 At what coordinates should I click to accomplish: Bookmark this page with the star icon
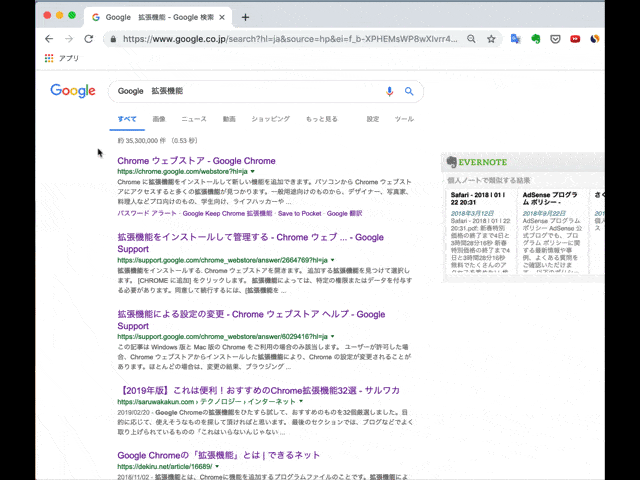pyautogui.click(x=491, y=39)
